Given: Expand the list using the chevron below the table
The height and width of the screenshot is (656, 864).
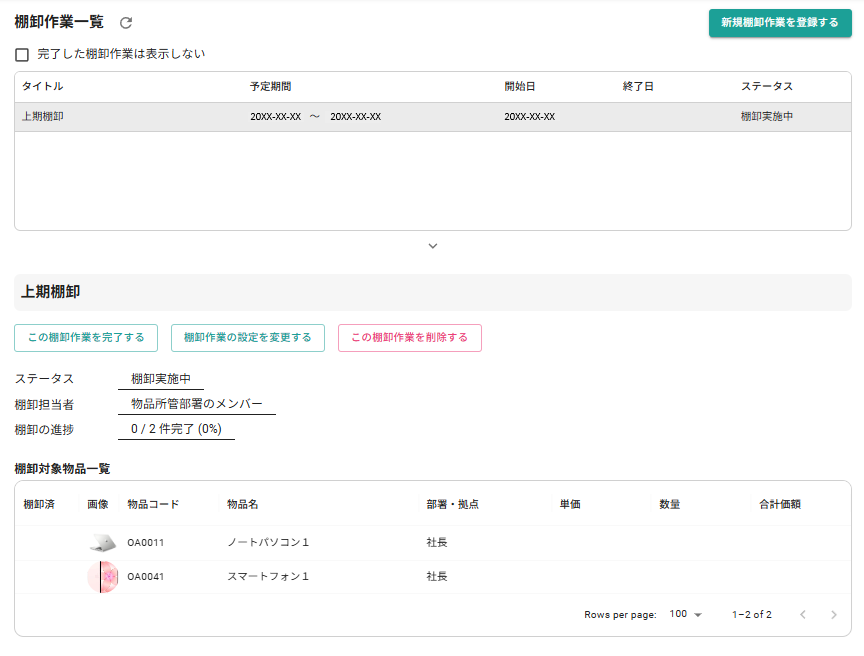Looking at the screenshot, I should (x=433, y=246).
